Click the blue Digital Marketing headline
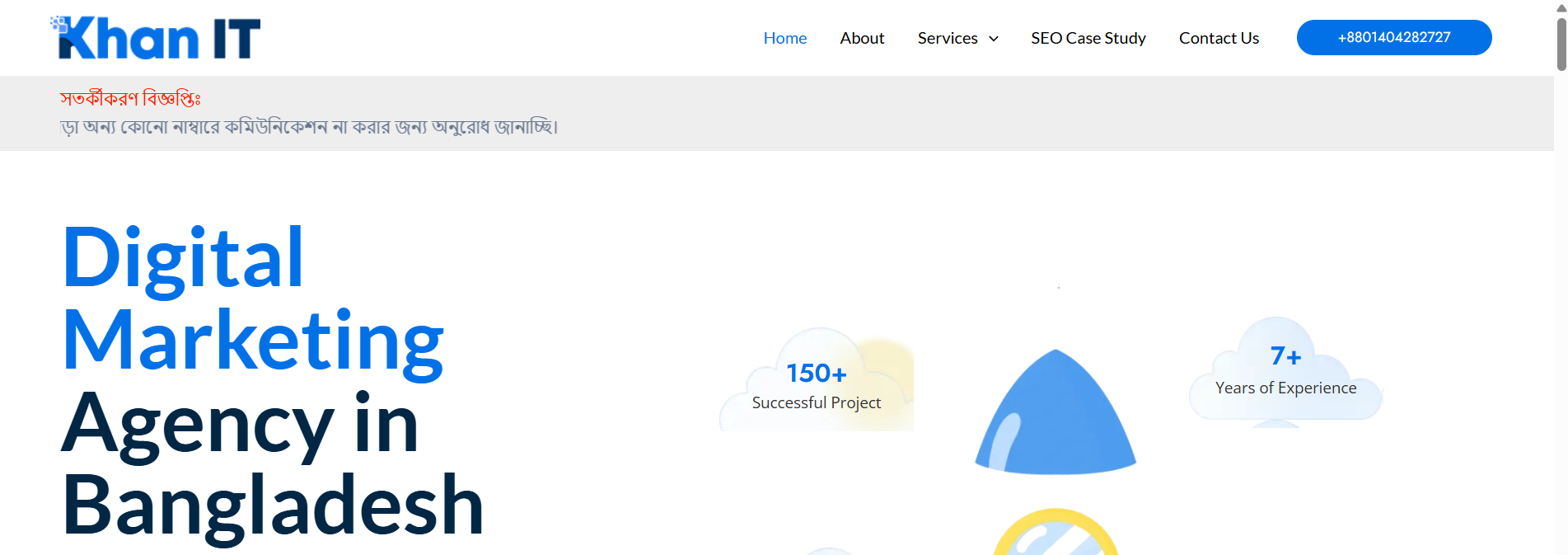This screenshot has width=1568, height=555. pyautogui.click(x=252, y=299)
